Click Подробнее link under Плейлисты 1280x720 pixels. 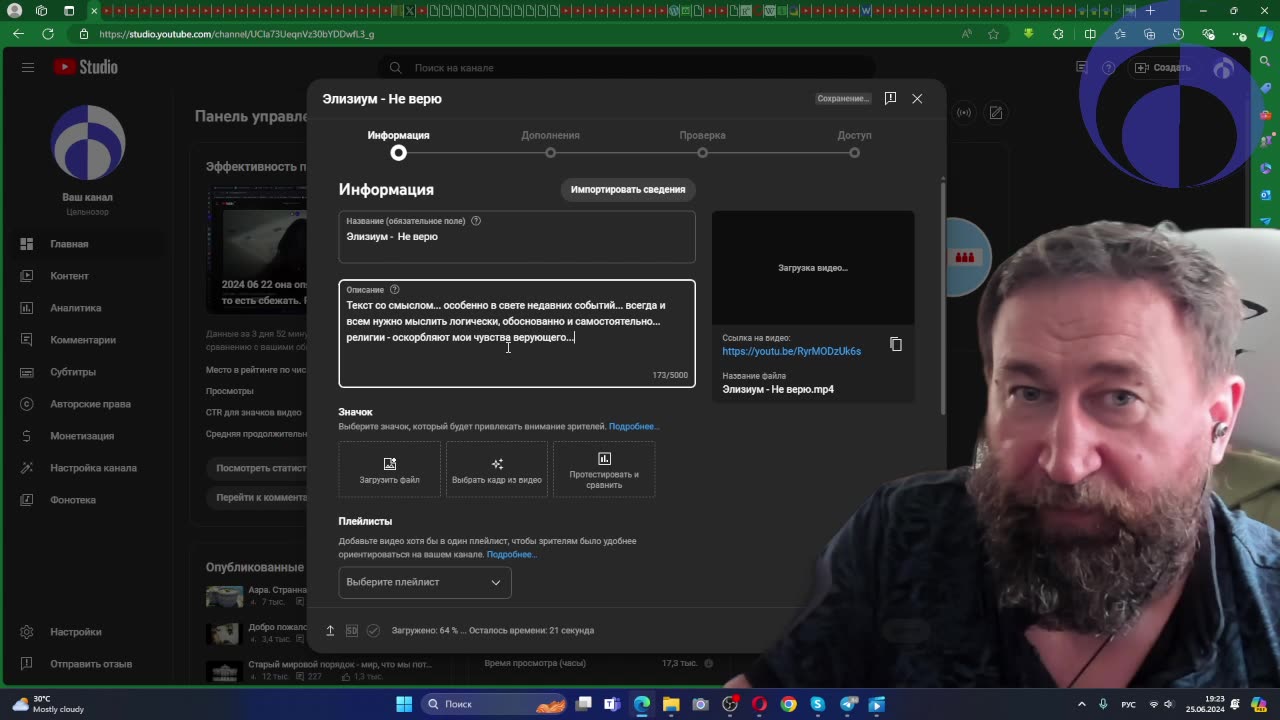tap(512, 554)
